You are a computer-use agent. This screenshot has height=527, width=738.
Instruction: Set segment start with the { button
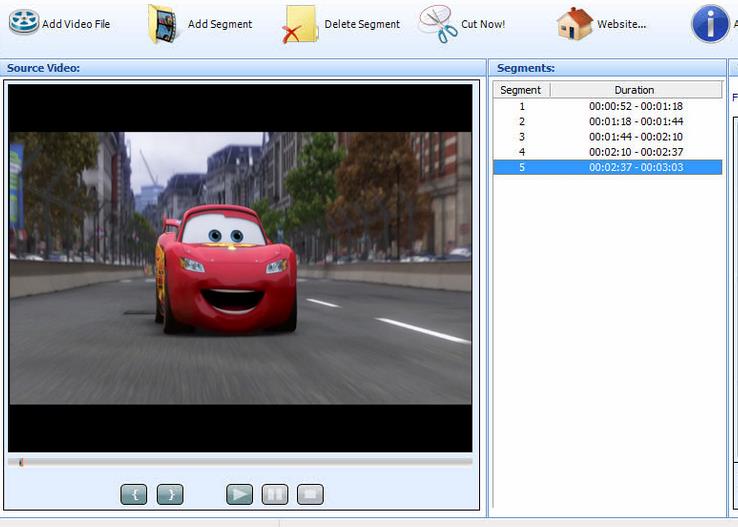(133, 494)
